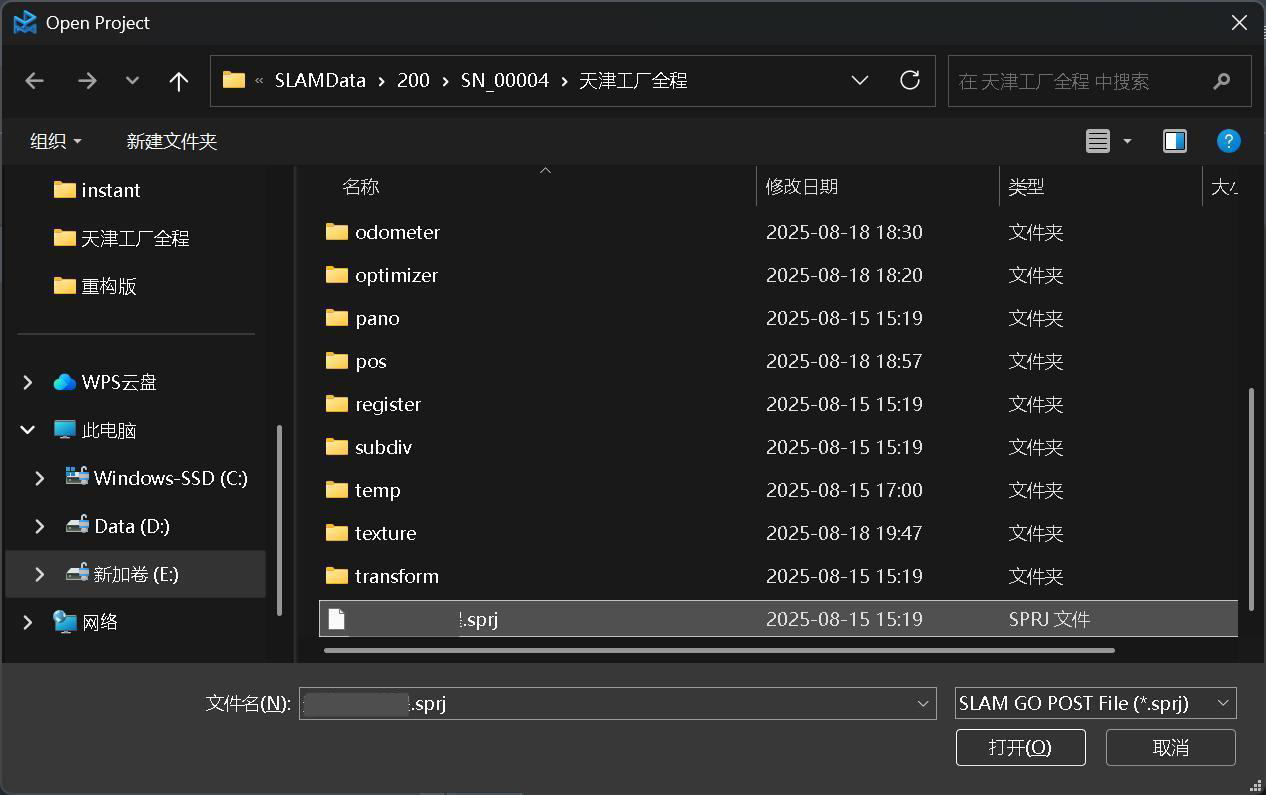The height and width of the screenshot is (795, 1266).
Task: Expand the Windows-SSD (C:) drive
Action: tap(40, 478)
